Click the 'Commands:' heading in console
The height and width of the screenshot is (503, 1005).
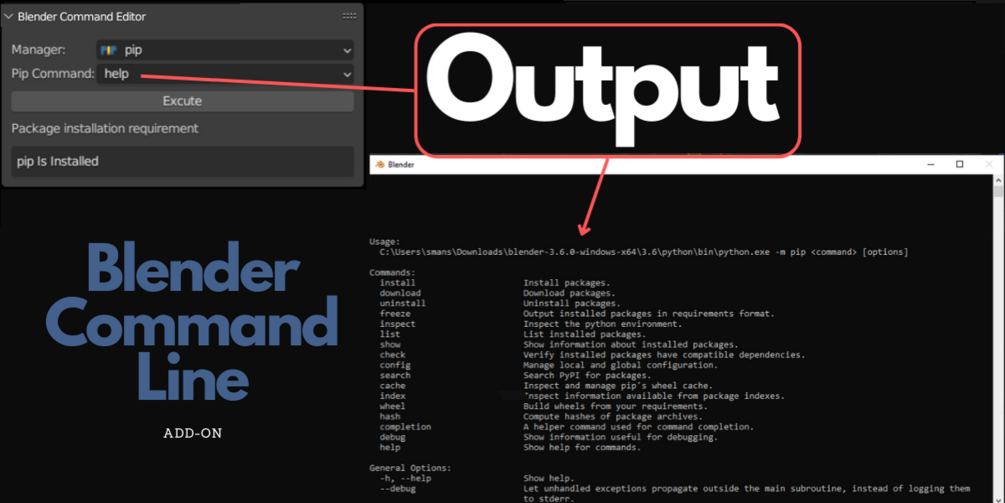392,272
